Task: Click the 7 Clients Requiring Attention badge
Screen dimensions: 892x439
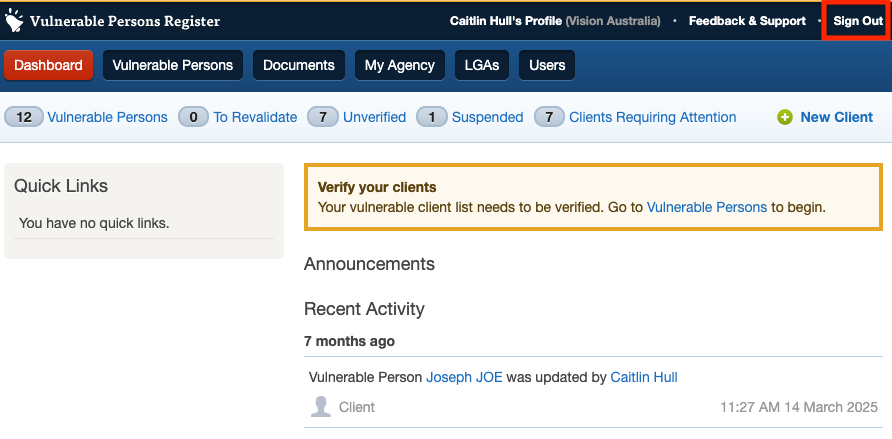Action: tap(549, 117)
